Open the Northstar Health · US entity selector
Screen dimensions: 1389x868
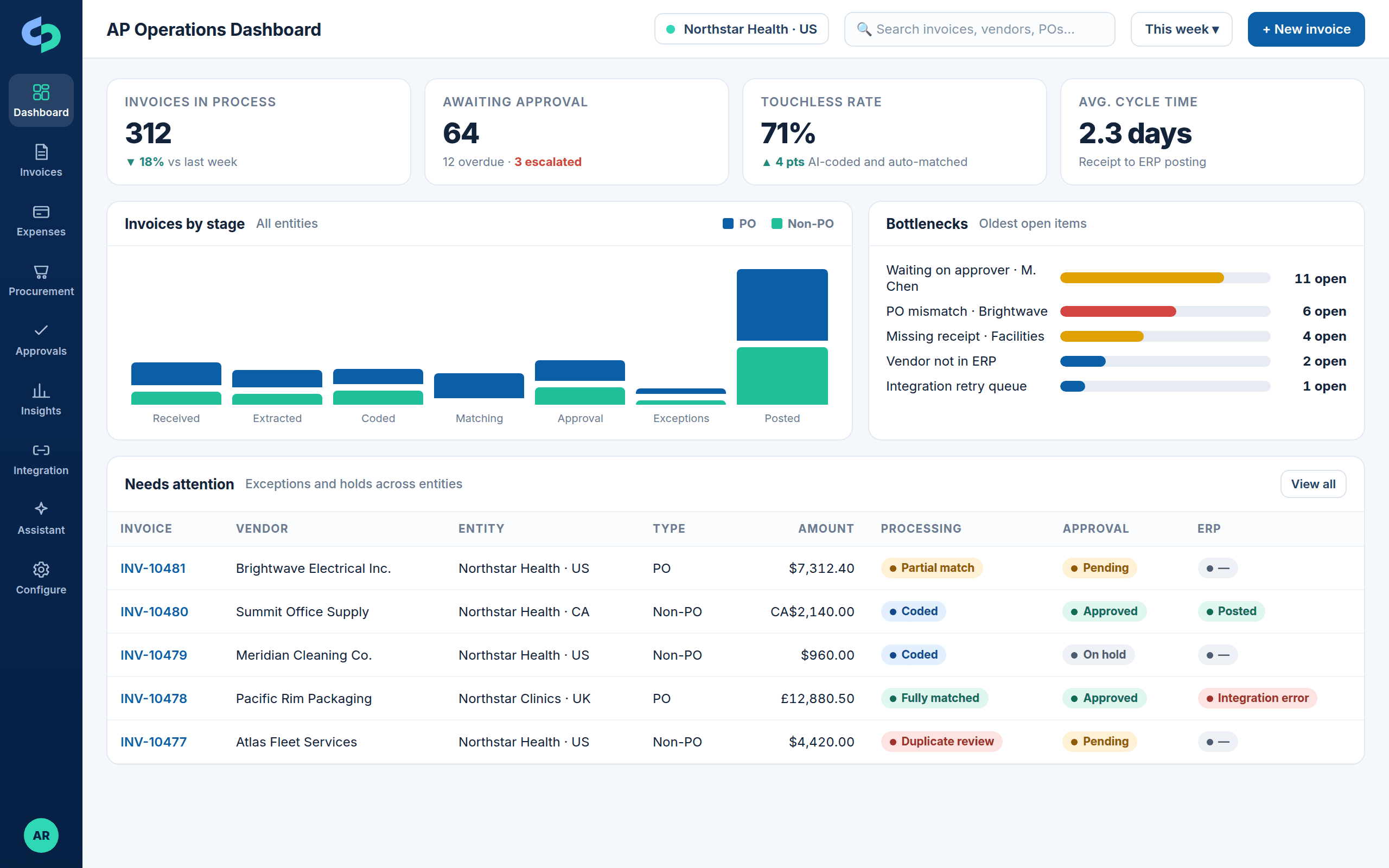(741, 29)
